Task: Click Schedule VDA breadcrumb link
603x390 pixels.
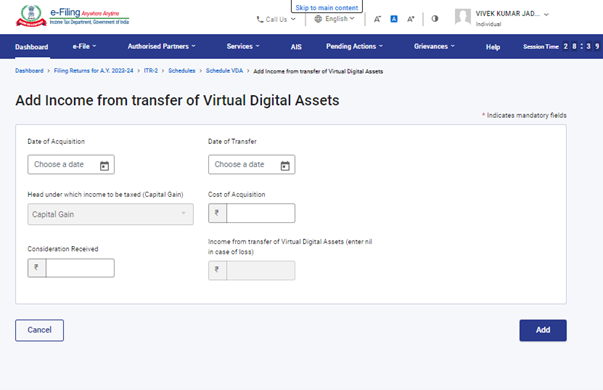Action: [x=224, y=71]
